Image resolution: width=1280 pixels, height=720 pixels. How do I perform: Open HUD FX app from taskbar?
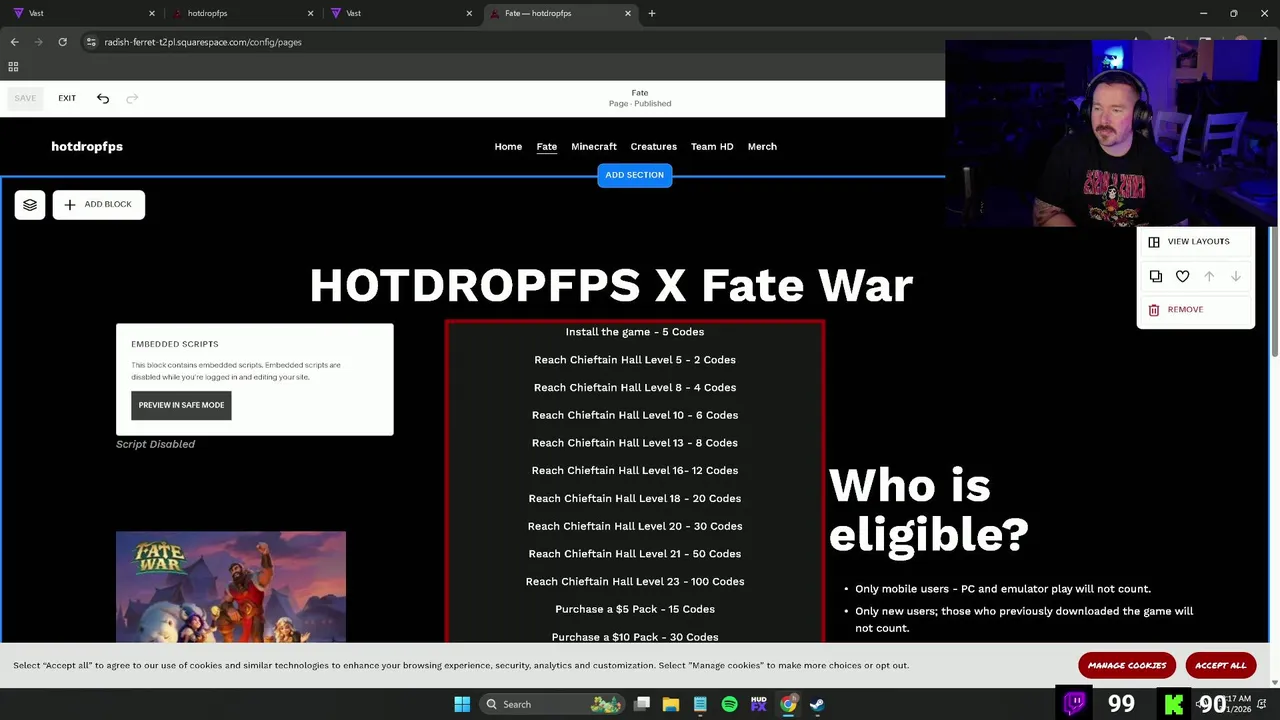click(x=758, y=704)
